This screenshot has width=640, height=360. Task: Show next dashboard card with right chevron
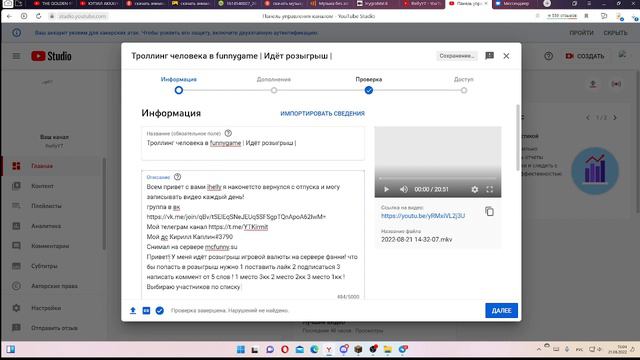click(615, 118)
